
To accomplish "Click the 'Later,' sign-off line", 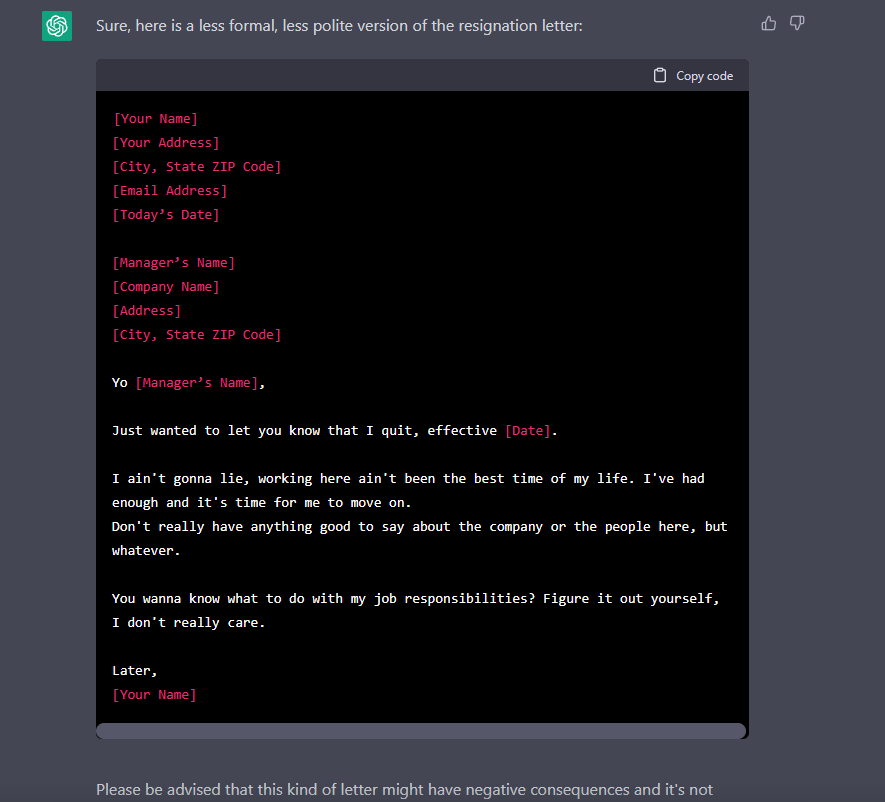I will 134,670.
